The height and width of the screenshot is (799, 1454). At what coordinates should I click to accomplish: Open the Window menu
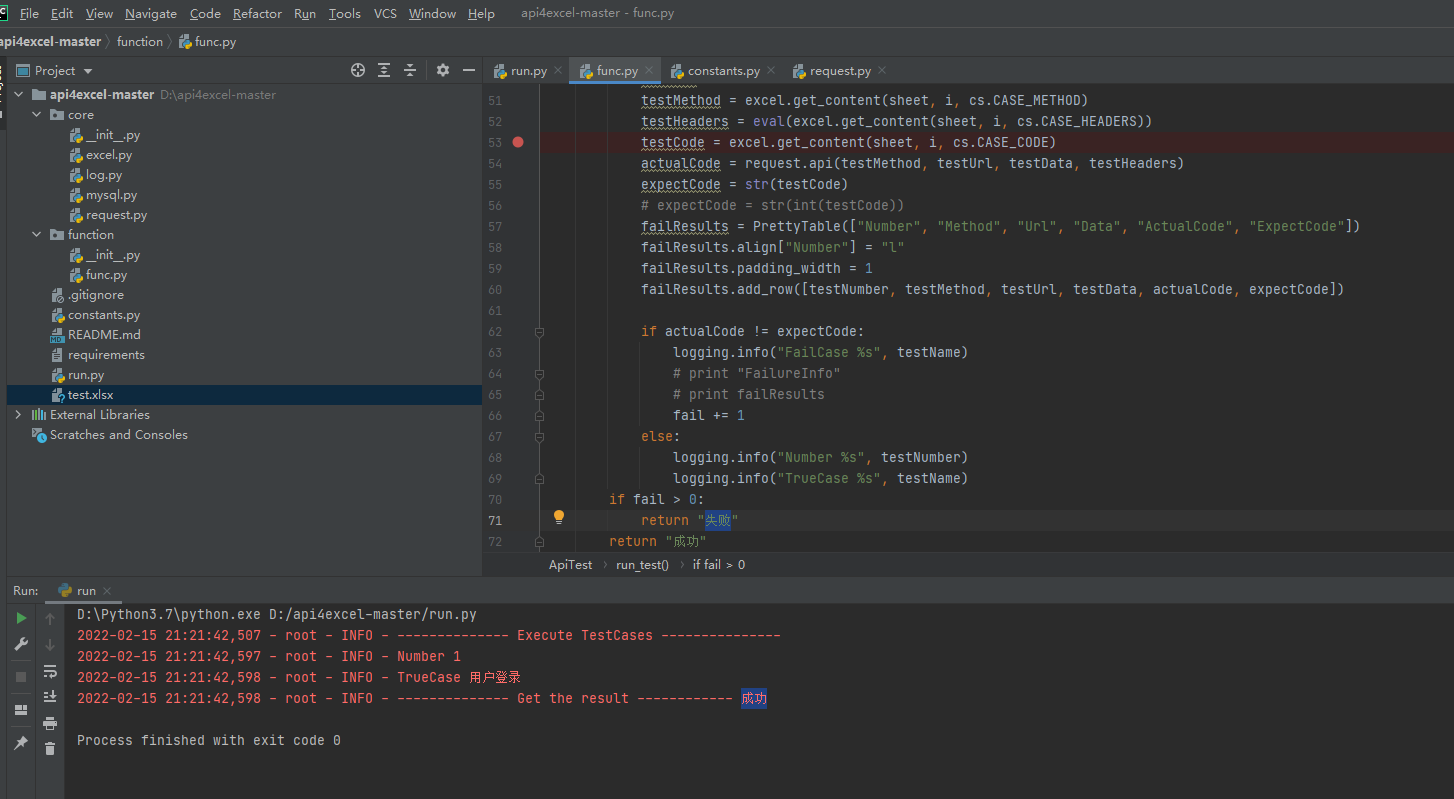tap(432, 14)
